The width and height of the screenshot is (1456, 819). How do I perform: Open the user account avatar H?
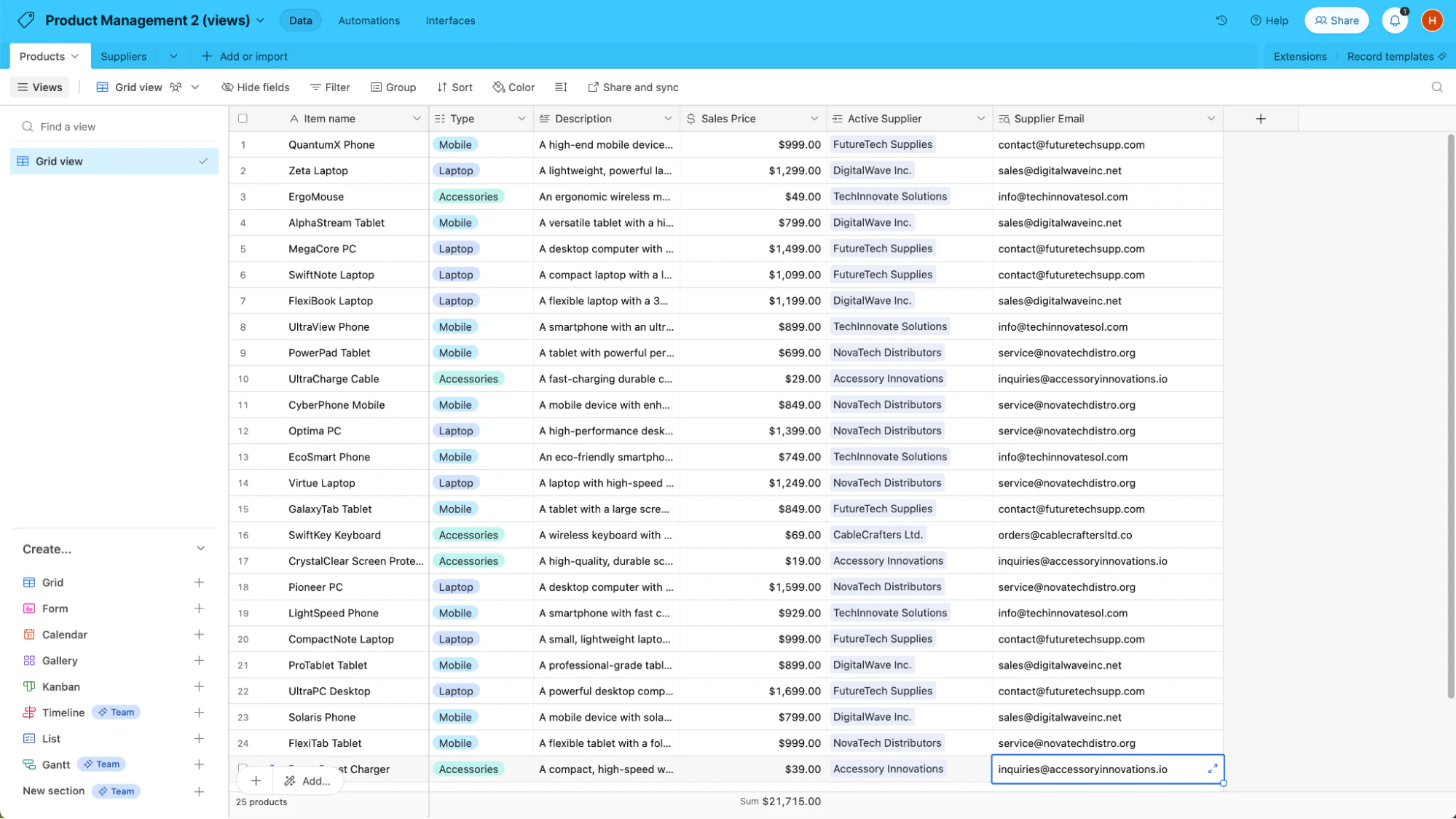coord(1432,20)
